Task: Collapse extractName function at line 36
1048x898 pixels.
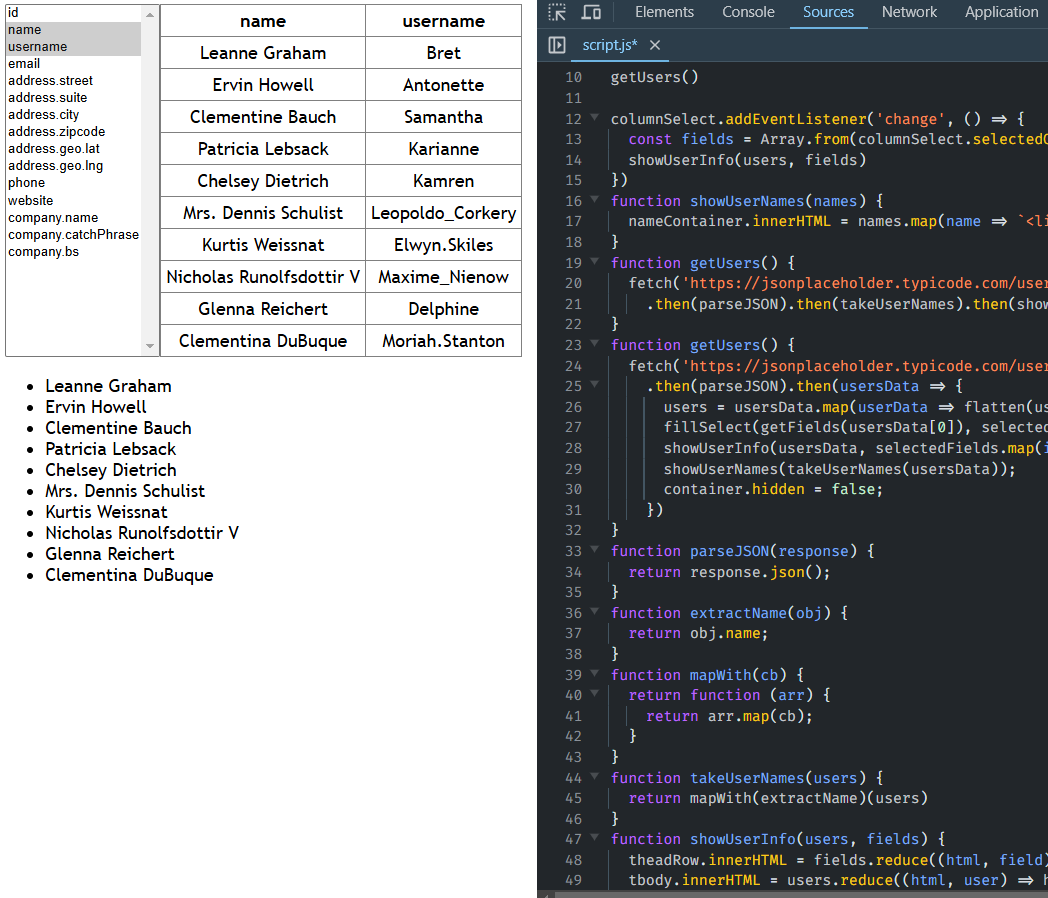Action: coord(594,612)
